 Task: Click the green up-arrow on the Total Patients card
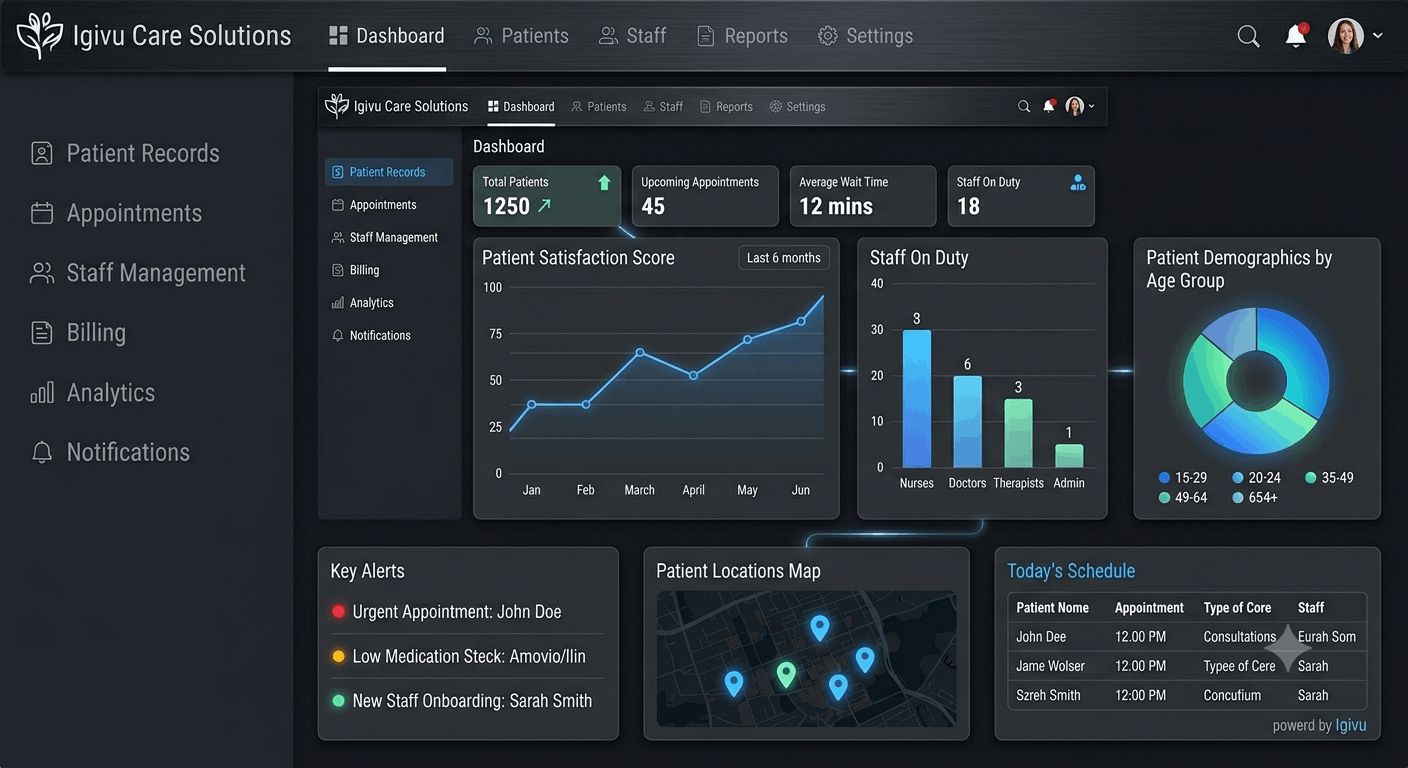(x=604, y=183)
